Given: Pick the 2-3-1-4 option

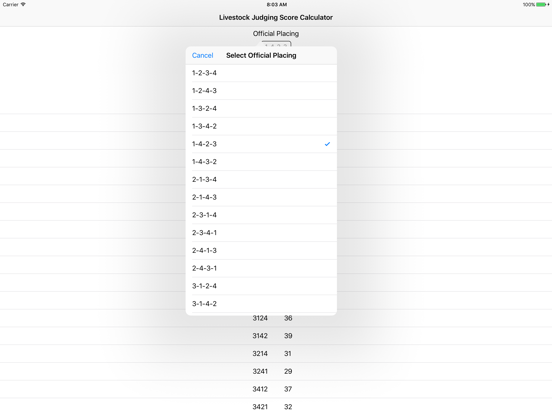Looking at the screenshot, I should point(261,215).
